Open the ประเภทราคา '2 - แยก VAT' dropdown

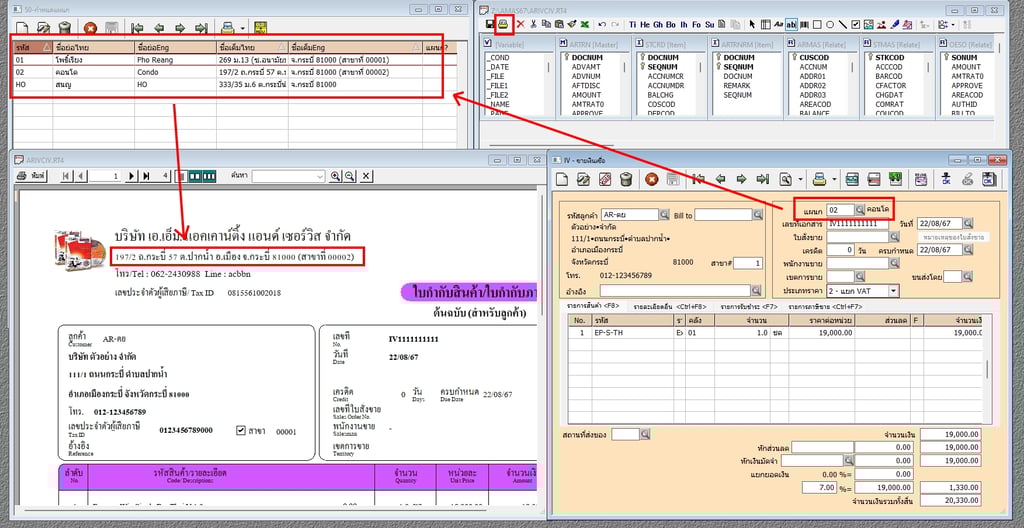894,291
